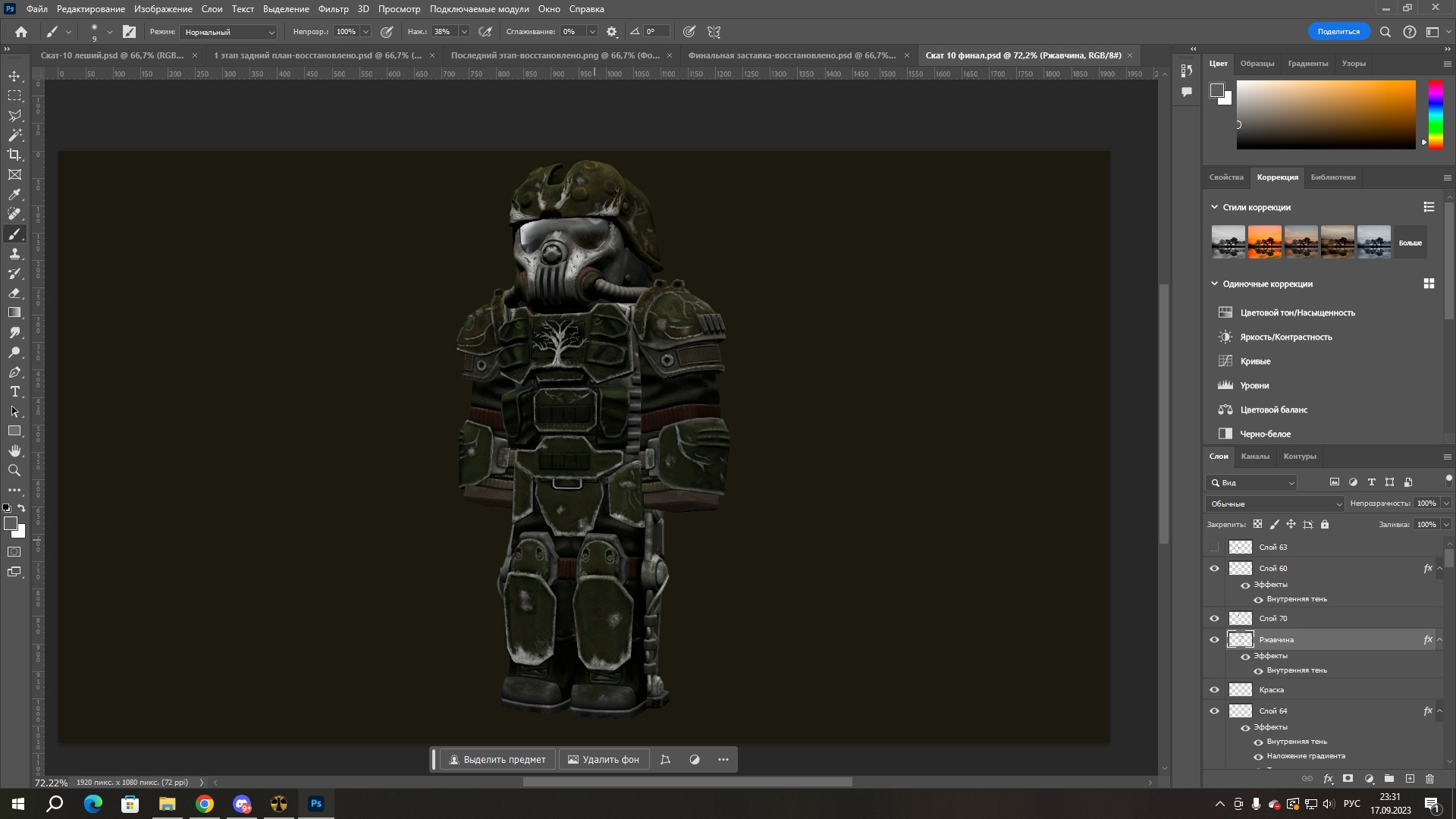
Task: Select the Rectangular Marquee tool
Action: coord(14,96)
